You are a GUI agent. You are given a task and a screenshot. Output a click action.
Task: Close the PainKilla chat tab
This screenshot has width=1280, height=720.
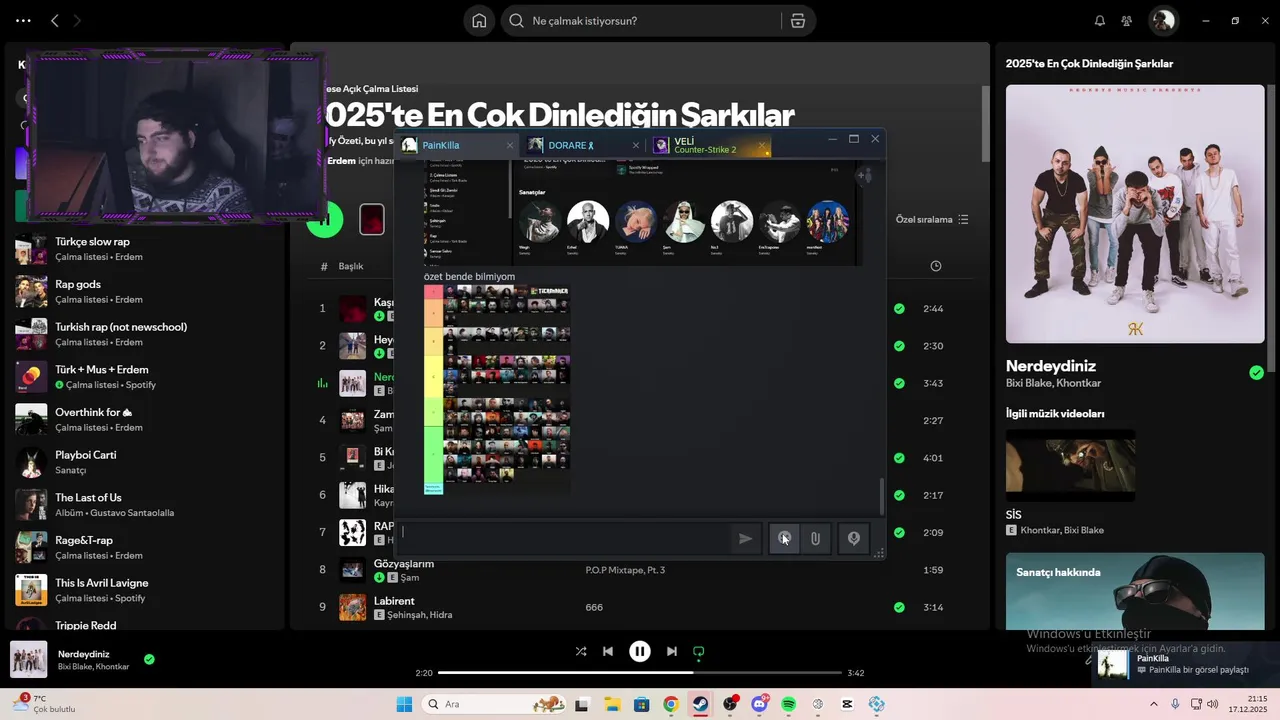[x=509, y=145]
